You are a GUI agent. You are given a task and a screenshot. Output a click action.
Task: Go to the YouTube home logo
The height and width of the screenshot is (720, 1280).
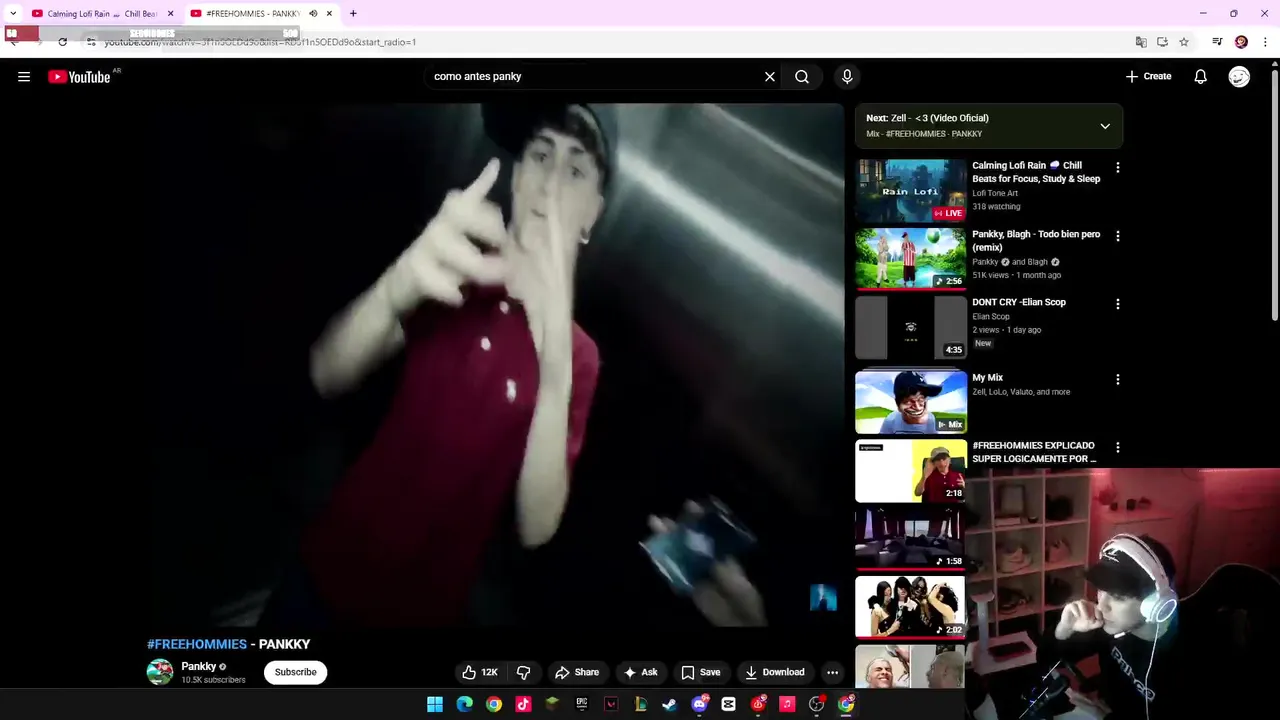[79, 77]
